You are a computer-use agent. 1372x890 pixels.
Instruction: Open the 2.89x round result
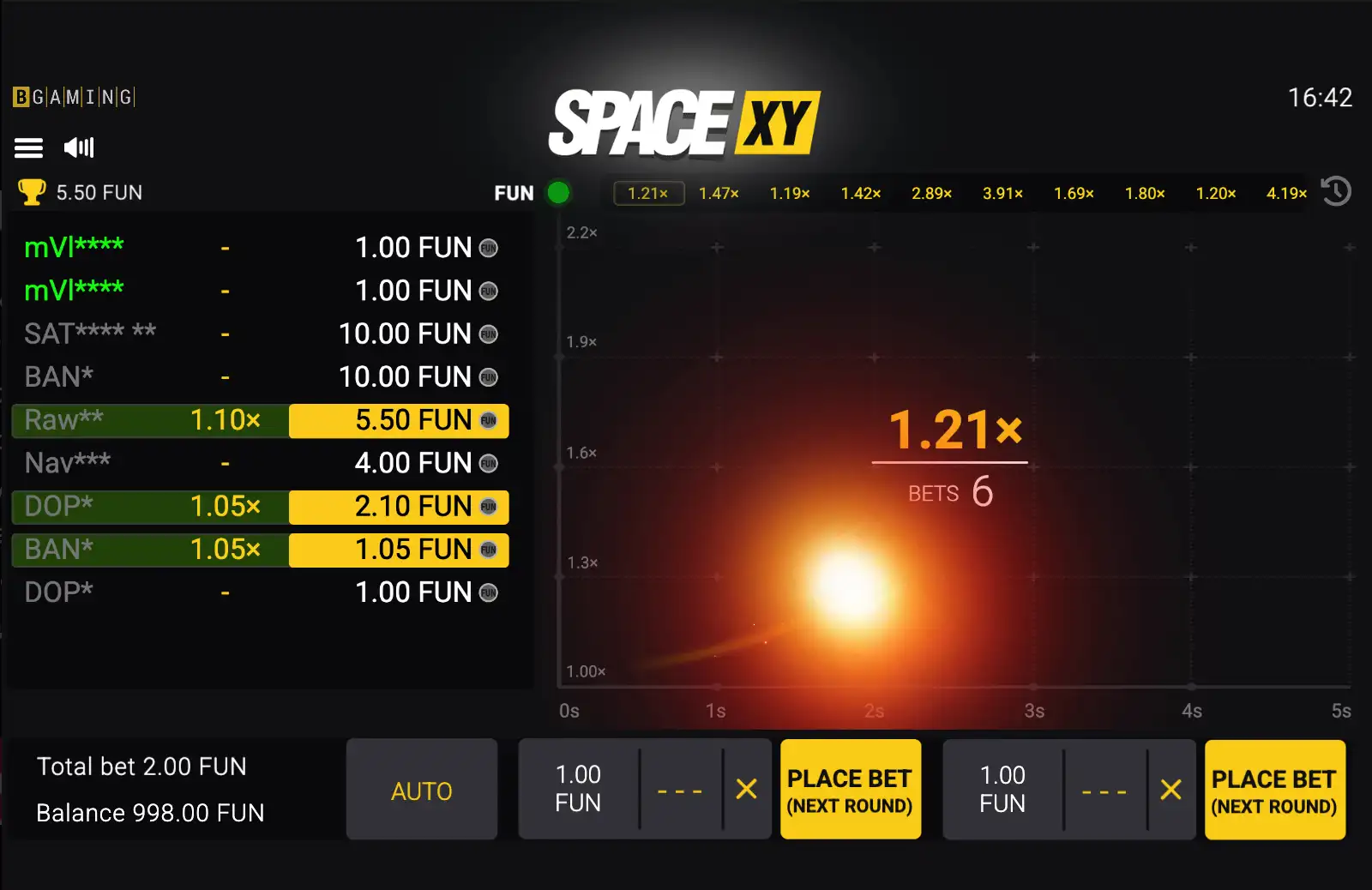pyautogui.click(x=931, y=194)
